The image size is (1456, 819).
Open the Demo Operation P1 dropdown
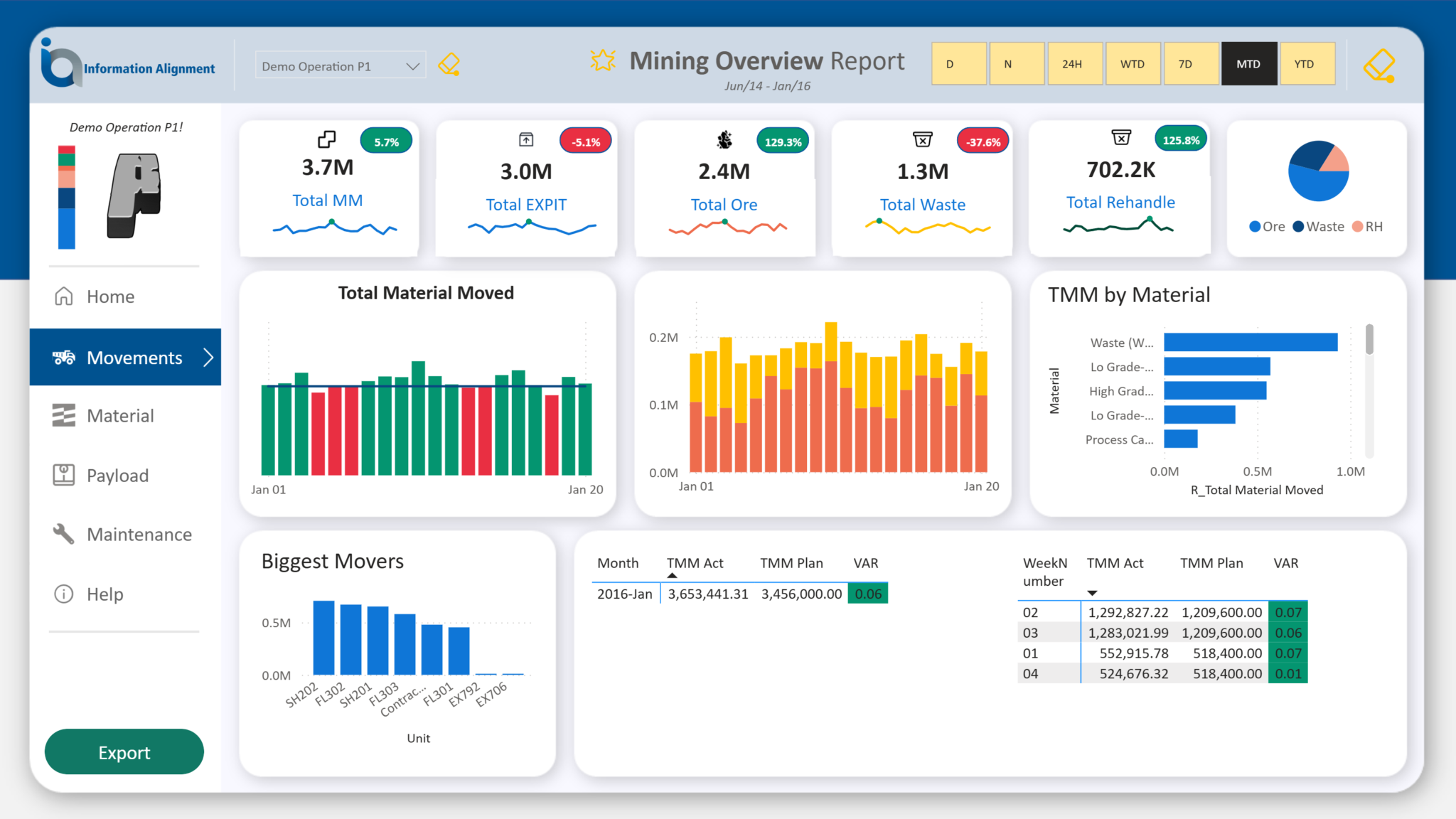[341, 65]
